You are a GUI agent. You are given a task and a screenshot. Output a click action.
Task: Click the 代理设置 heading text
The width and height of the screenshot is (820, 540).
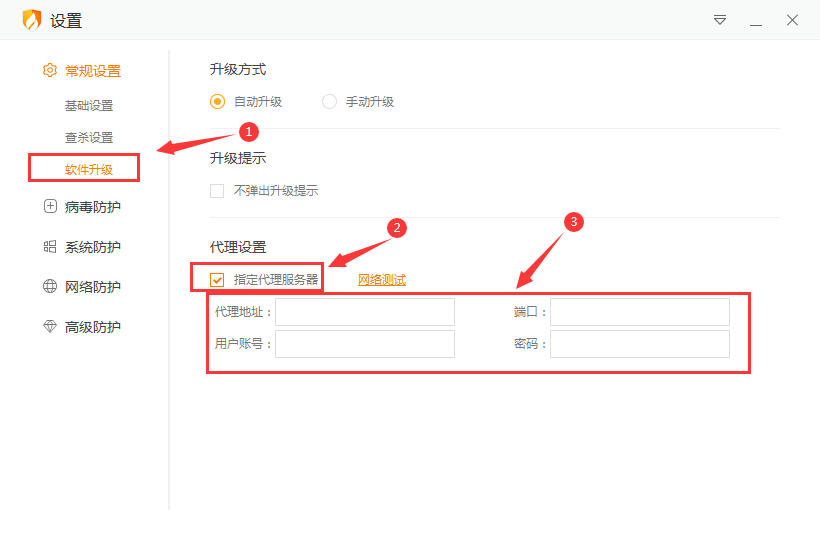(x=238, y=247)
